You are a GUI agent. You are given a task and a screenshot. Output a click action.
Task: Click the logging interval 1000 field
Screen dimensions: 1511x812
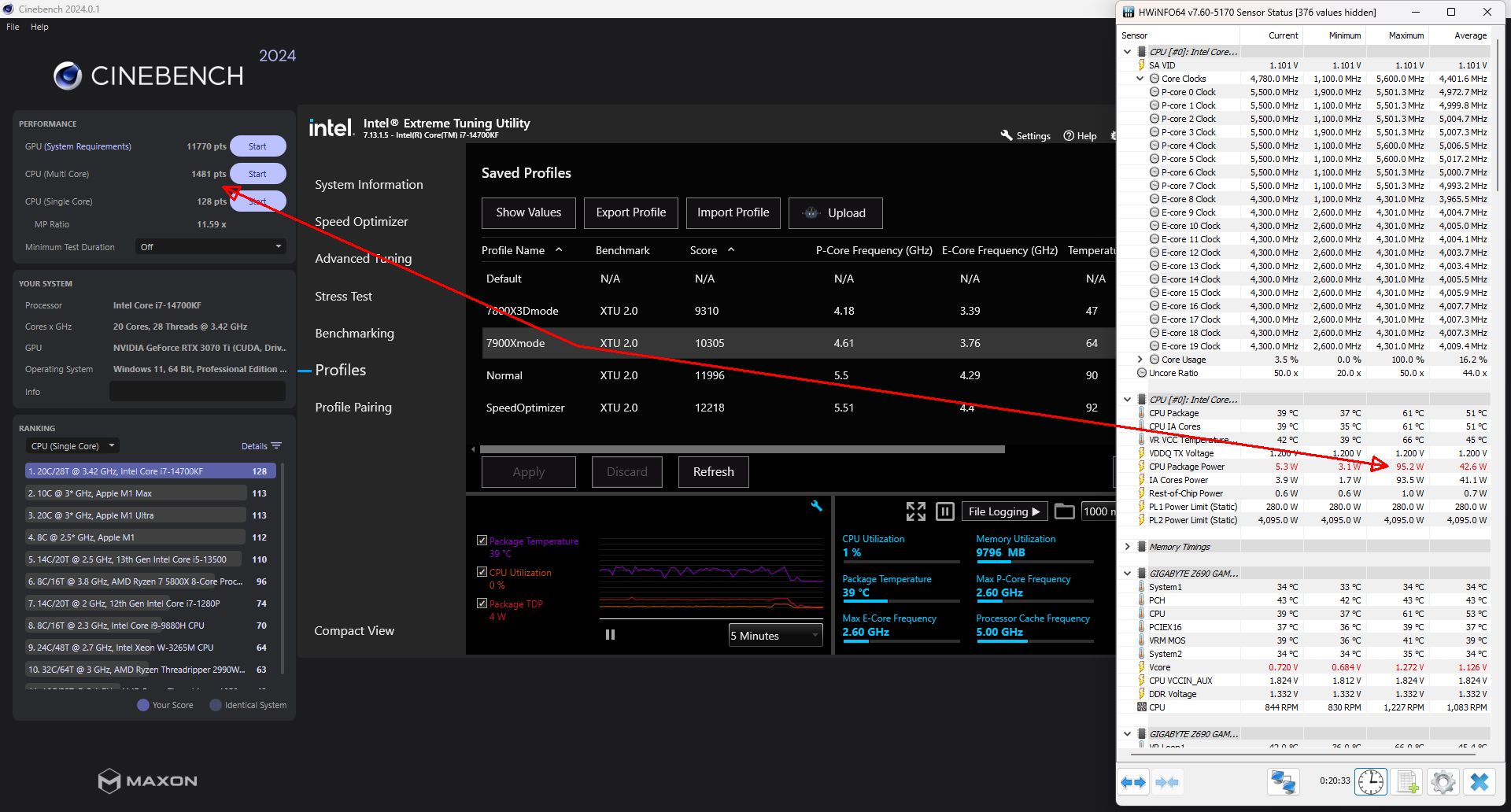(1099, 511)
